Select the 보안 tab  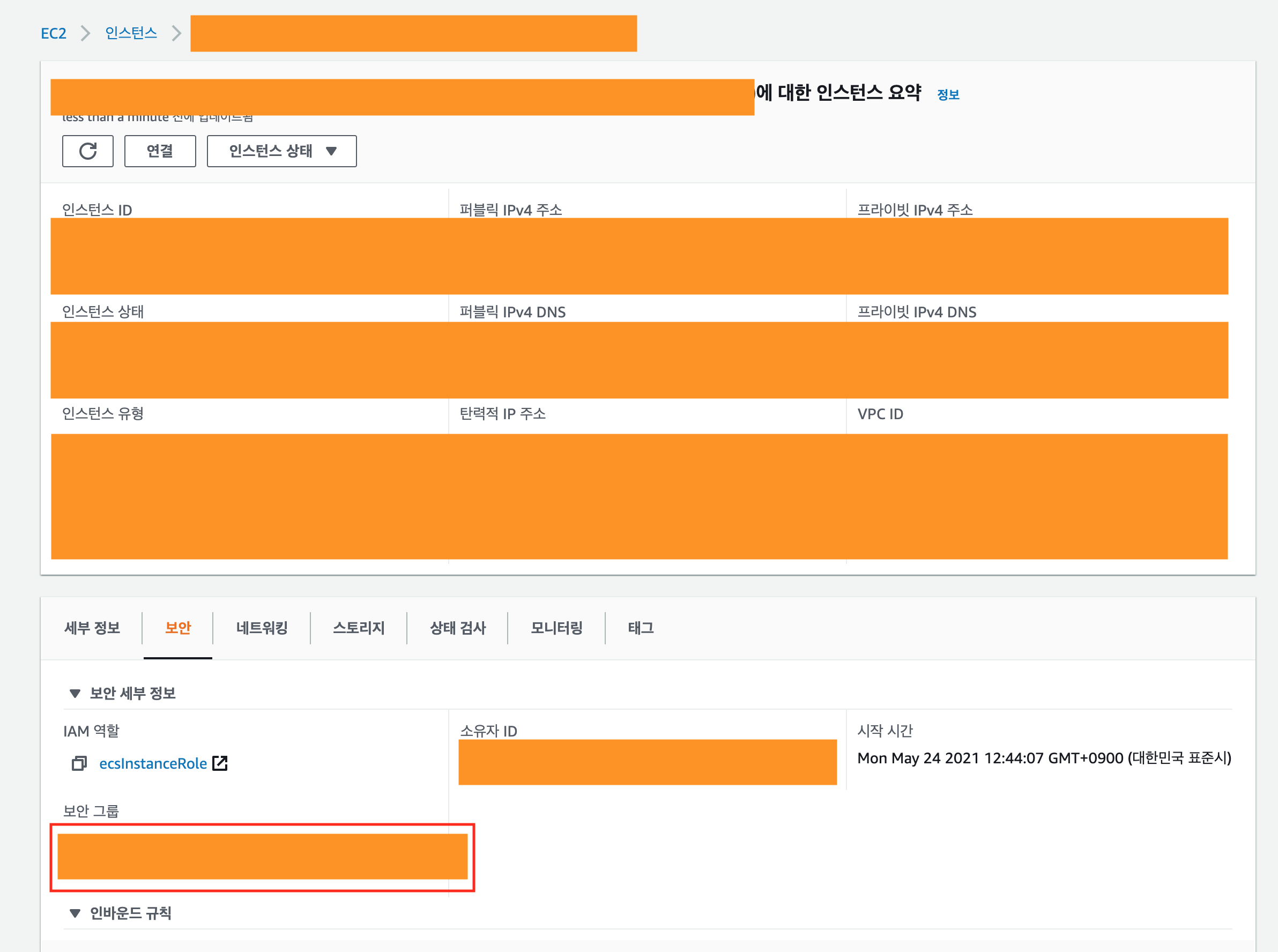177,628
